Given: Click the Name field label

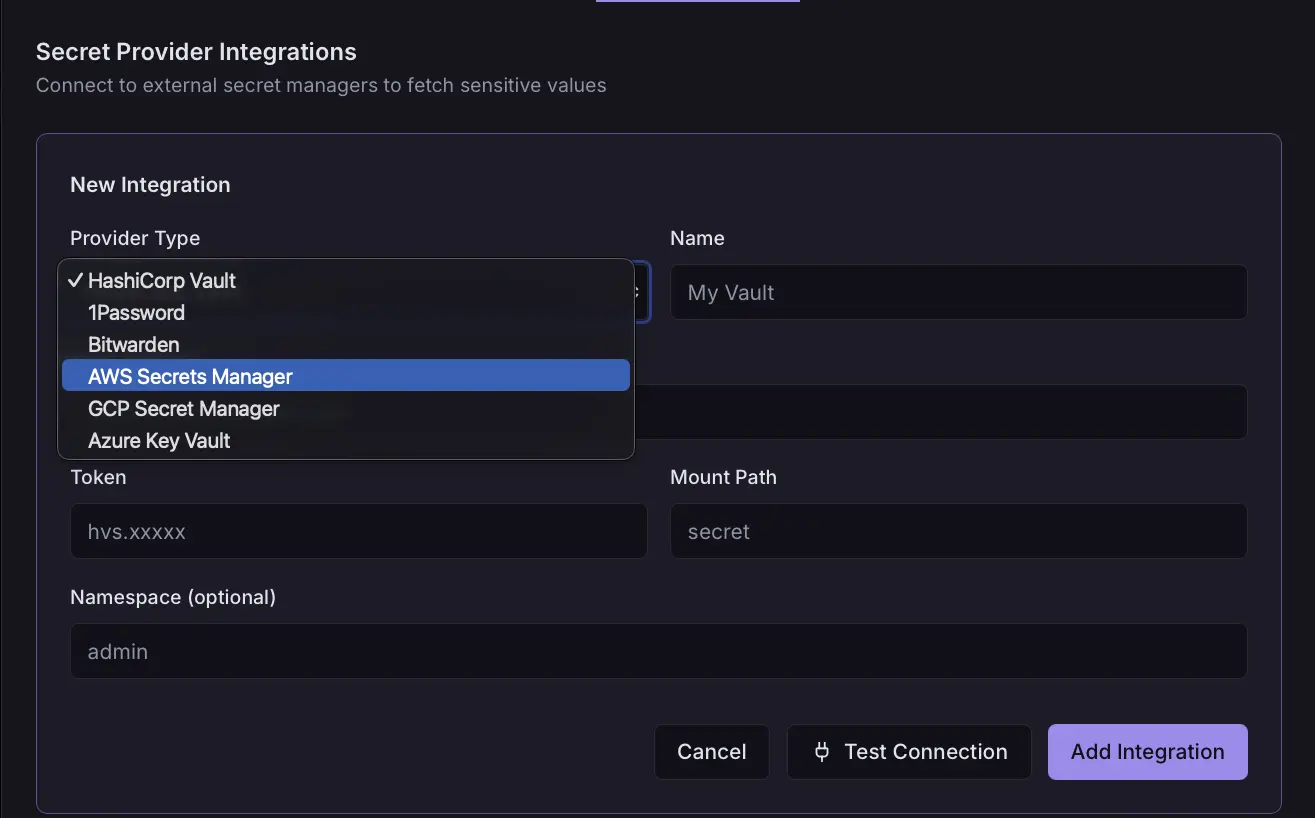Looking at the screenshot, I should (x=697, y=238).
